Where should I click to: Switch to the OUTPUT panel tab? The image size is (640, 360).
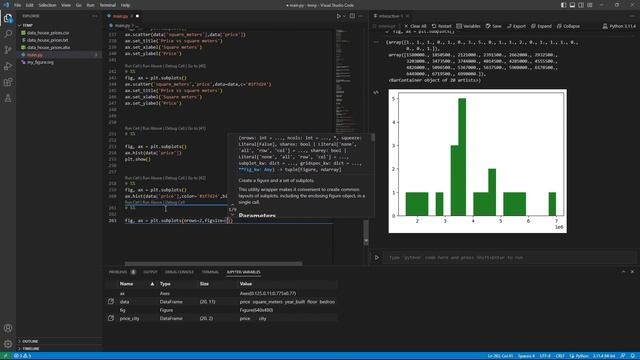150,272
